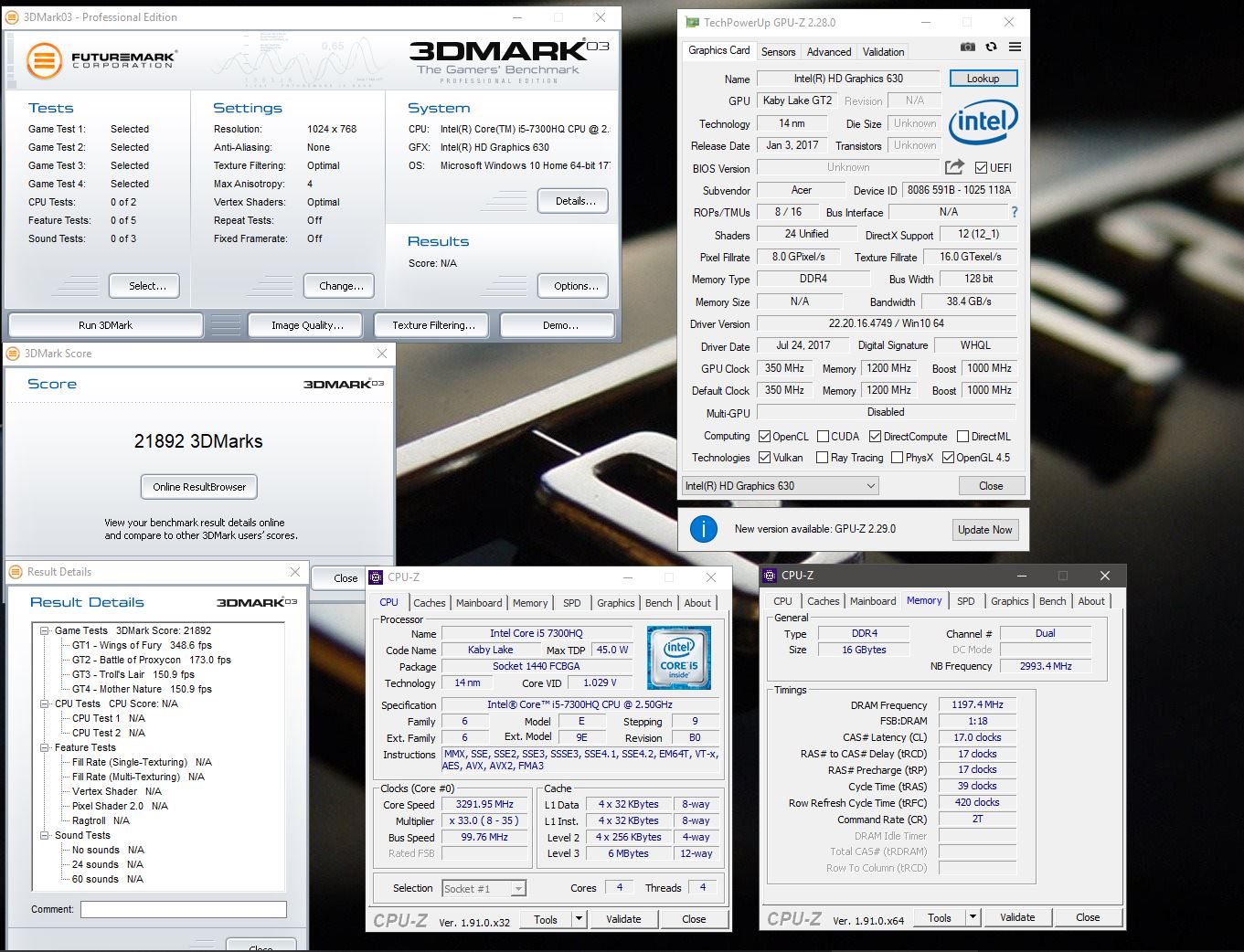1244x952 pixels.
Task: Click the Comment input field
Action: 183,909
